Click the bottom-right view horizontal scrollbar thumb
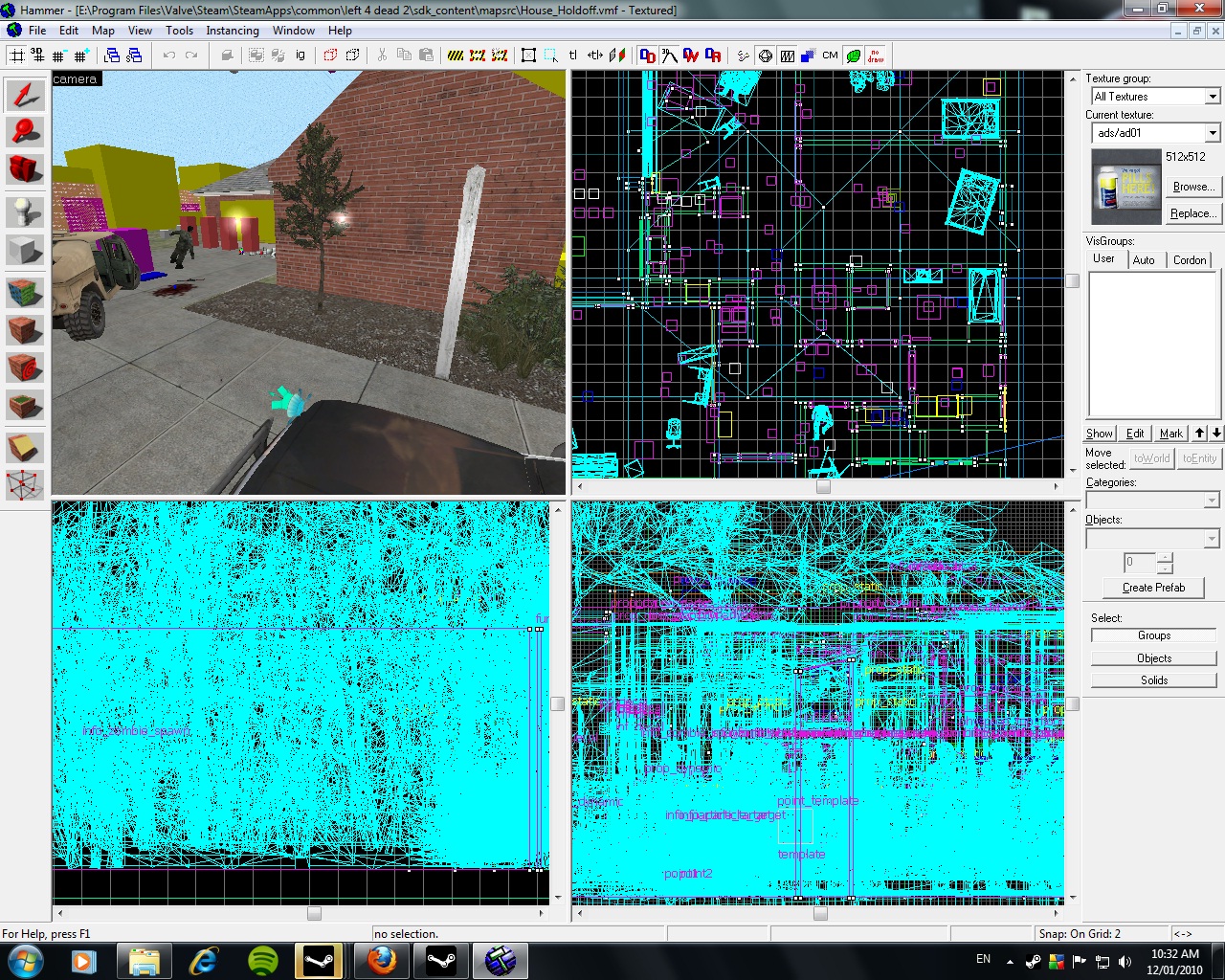 819,914
